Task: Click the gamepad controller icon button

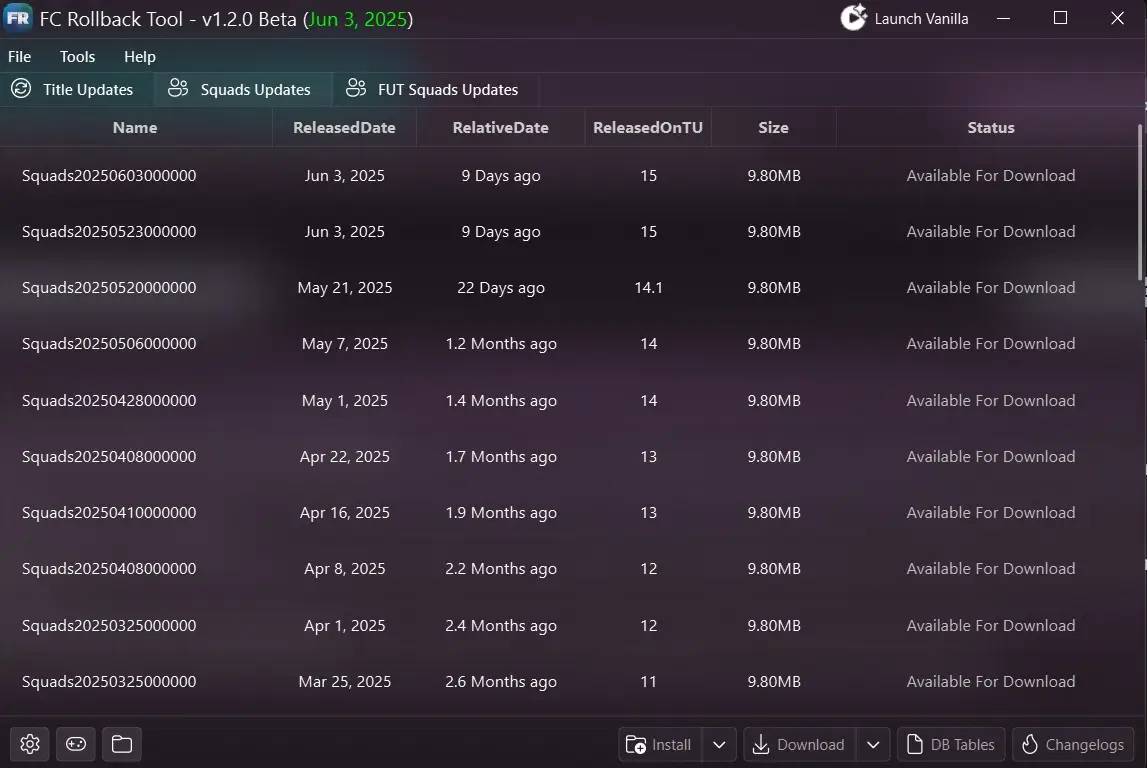Action: point(76,744)
